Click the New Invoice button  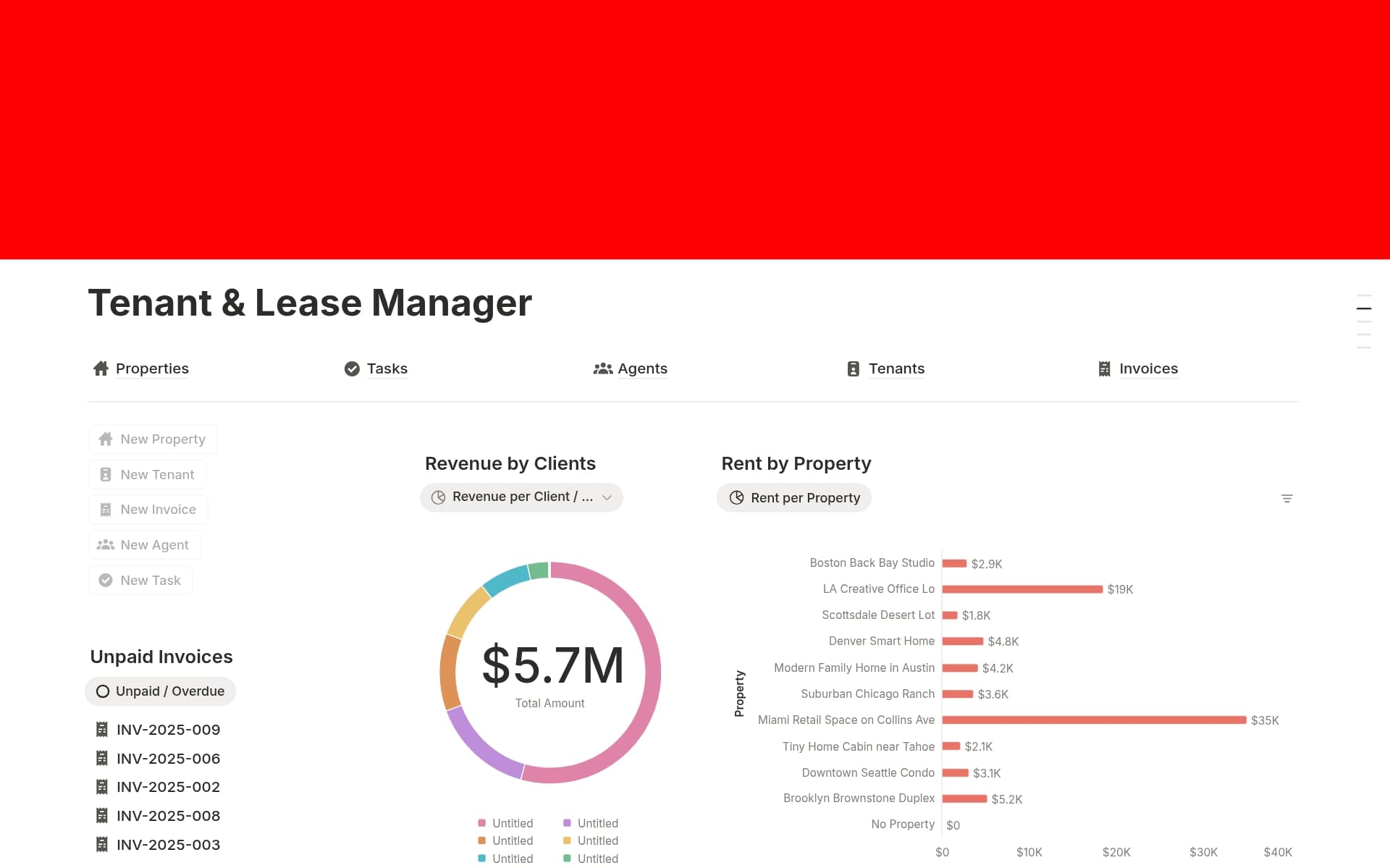pyautogui.click(x=148, y=509)
